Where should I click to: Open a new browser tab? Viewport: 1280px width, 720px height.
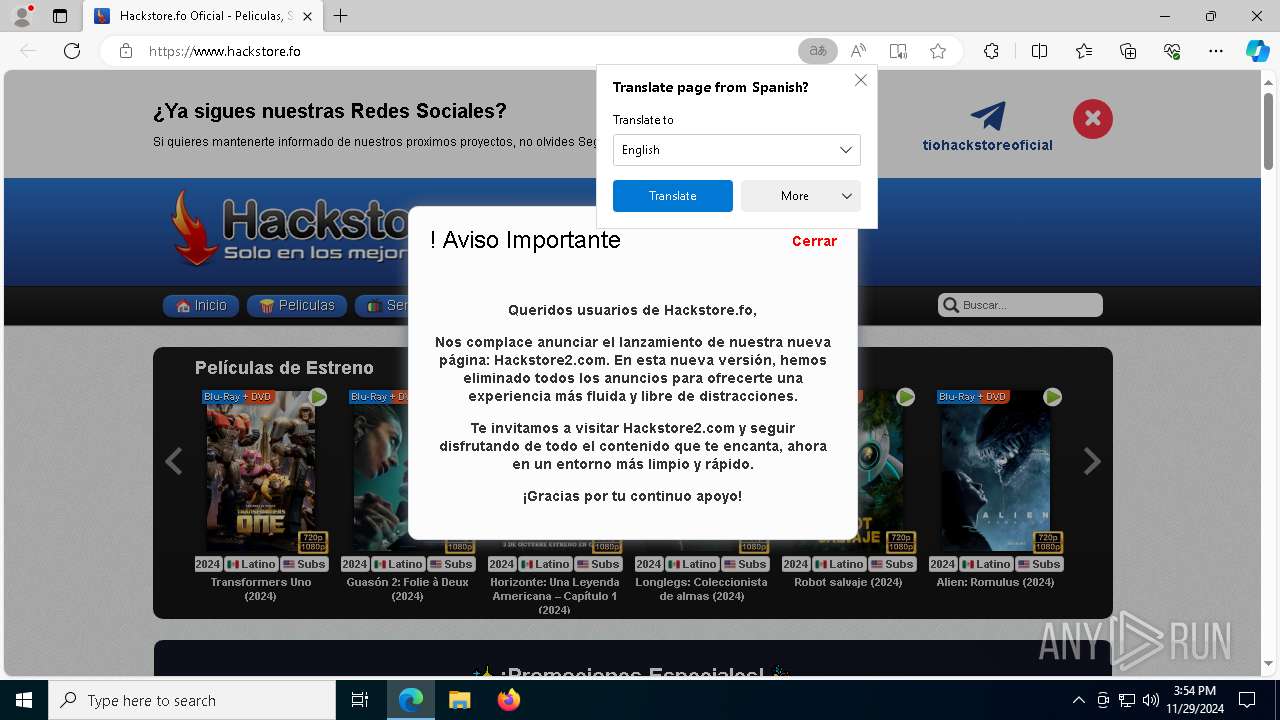coord(341,16)
